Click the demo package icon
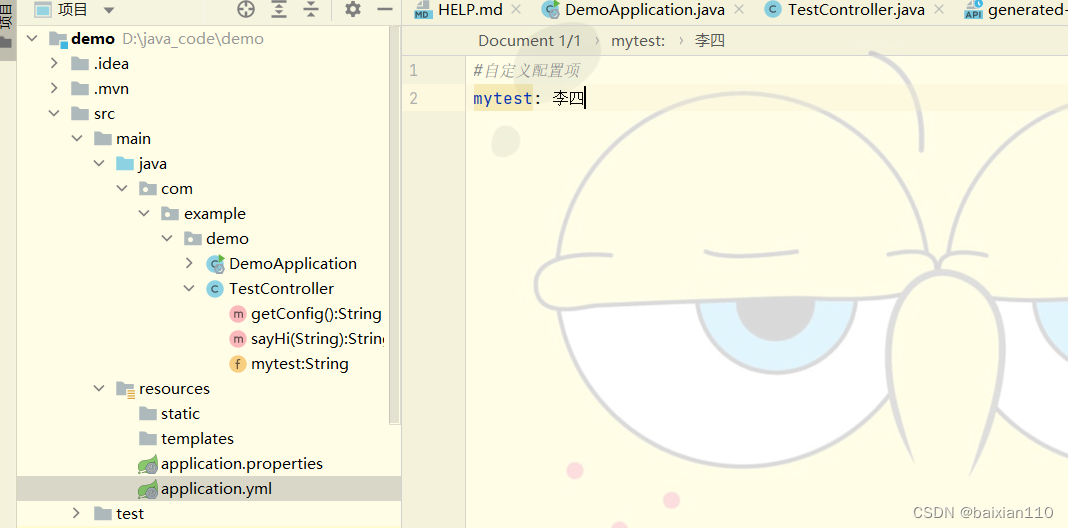1068x528 pixels. pyautogui.click(x=193, y=238)
